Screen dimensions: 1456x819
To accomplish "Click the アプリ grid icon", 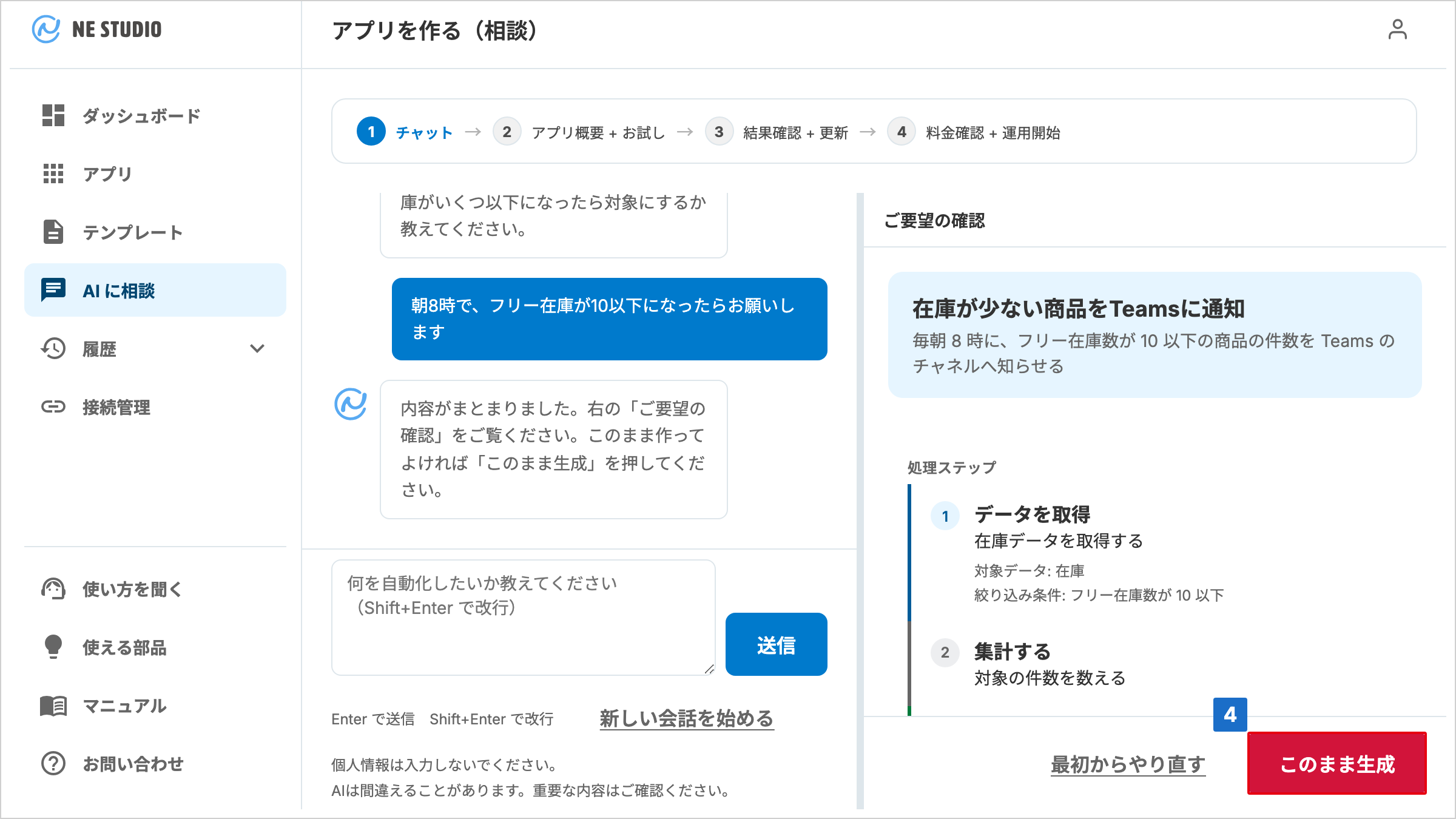I will tap(53, 174).
